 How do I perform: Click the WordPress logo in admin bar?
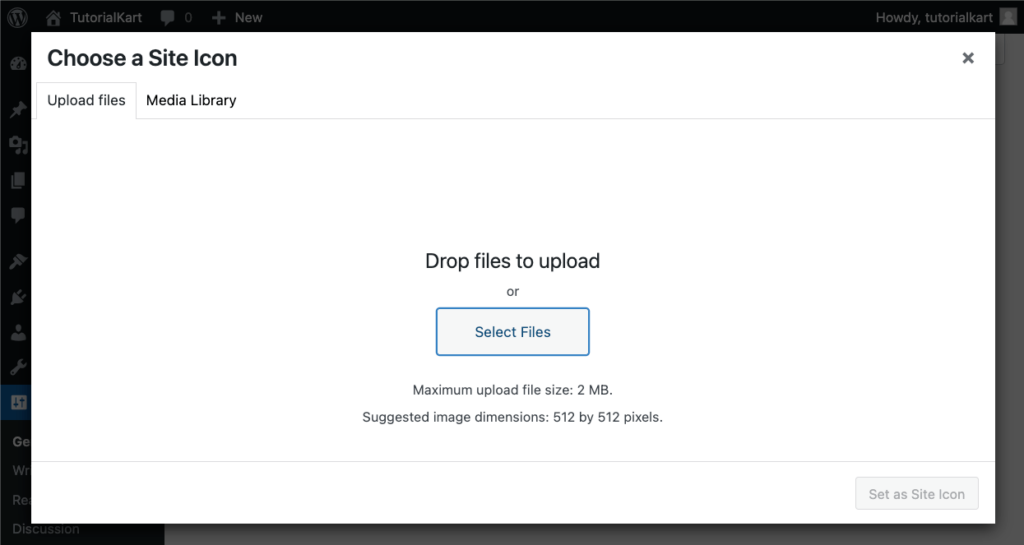point(18,17)
